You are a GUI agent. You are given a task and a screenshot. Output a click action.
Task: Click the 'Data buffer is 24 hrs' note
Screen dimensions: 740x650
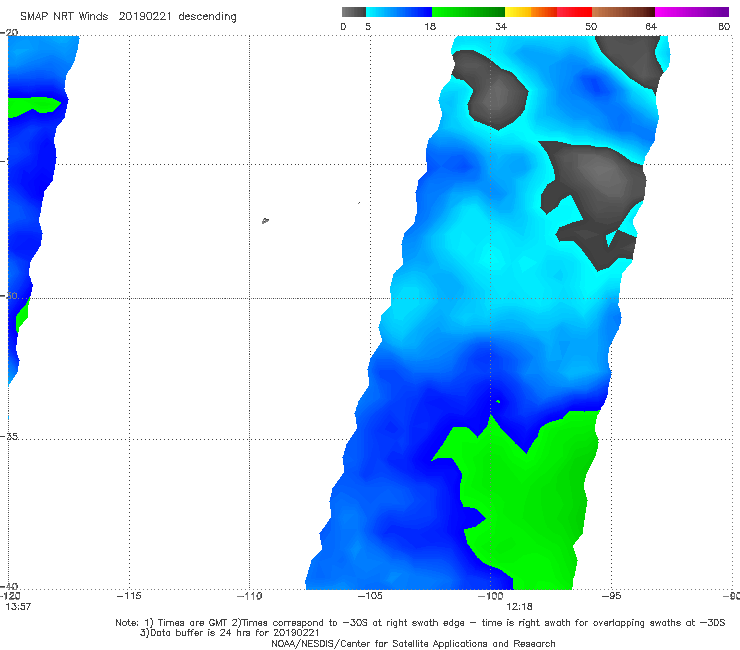coord(230,633)
